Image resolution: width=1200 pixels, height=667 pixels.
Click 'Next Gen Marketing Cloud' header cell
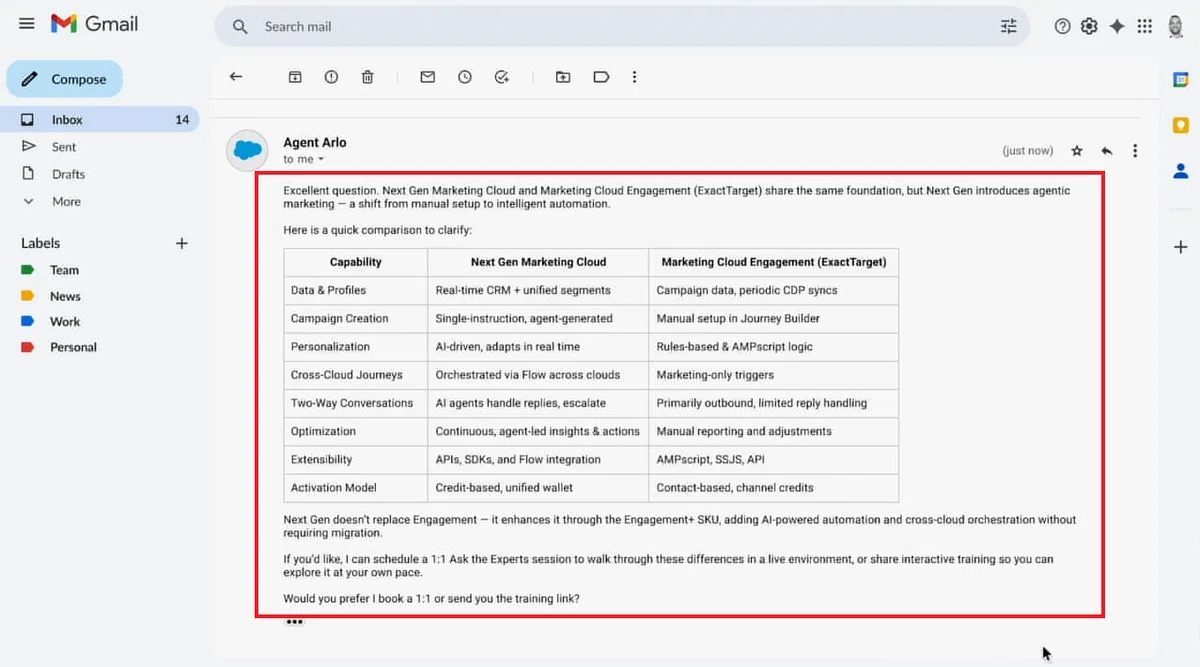(x=538, y=262)
